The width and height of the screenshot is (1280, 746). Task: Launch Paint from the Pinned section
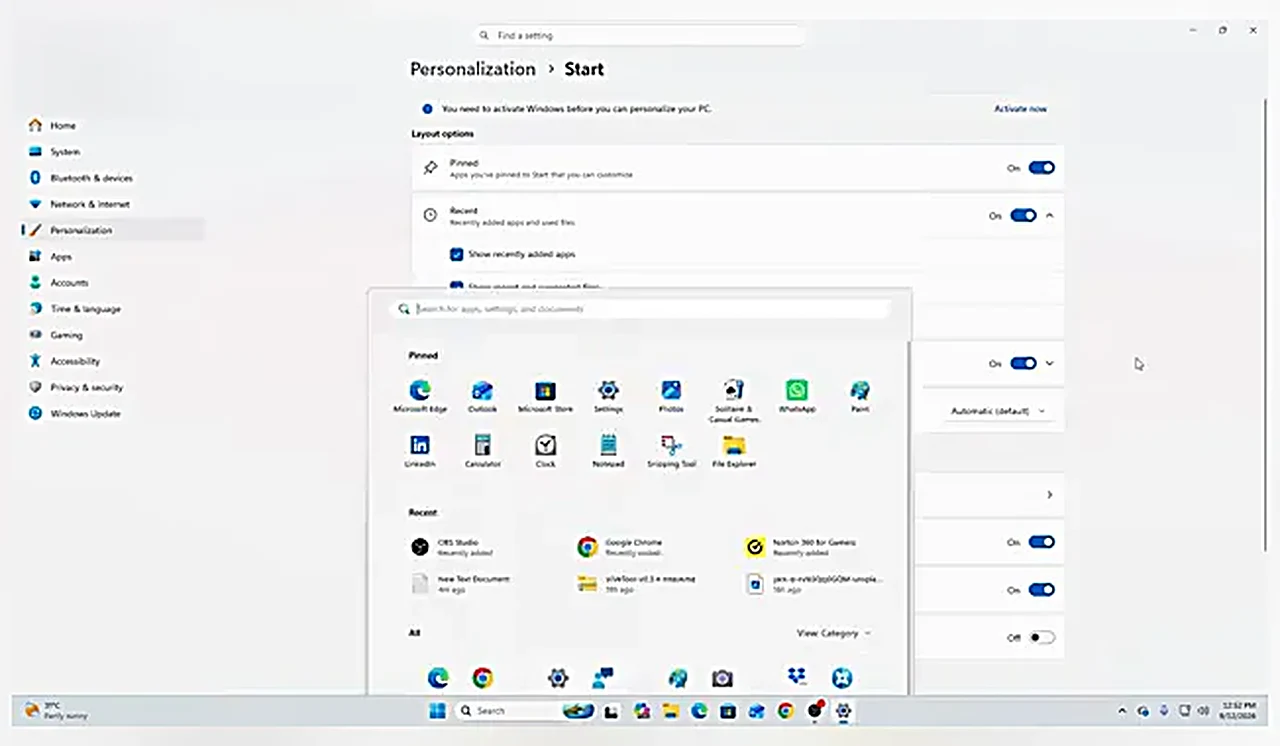tap(859, 395)
